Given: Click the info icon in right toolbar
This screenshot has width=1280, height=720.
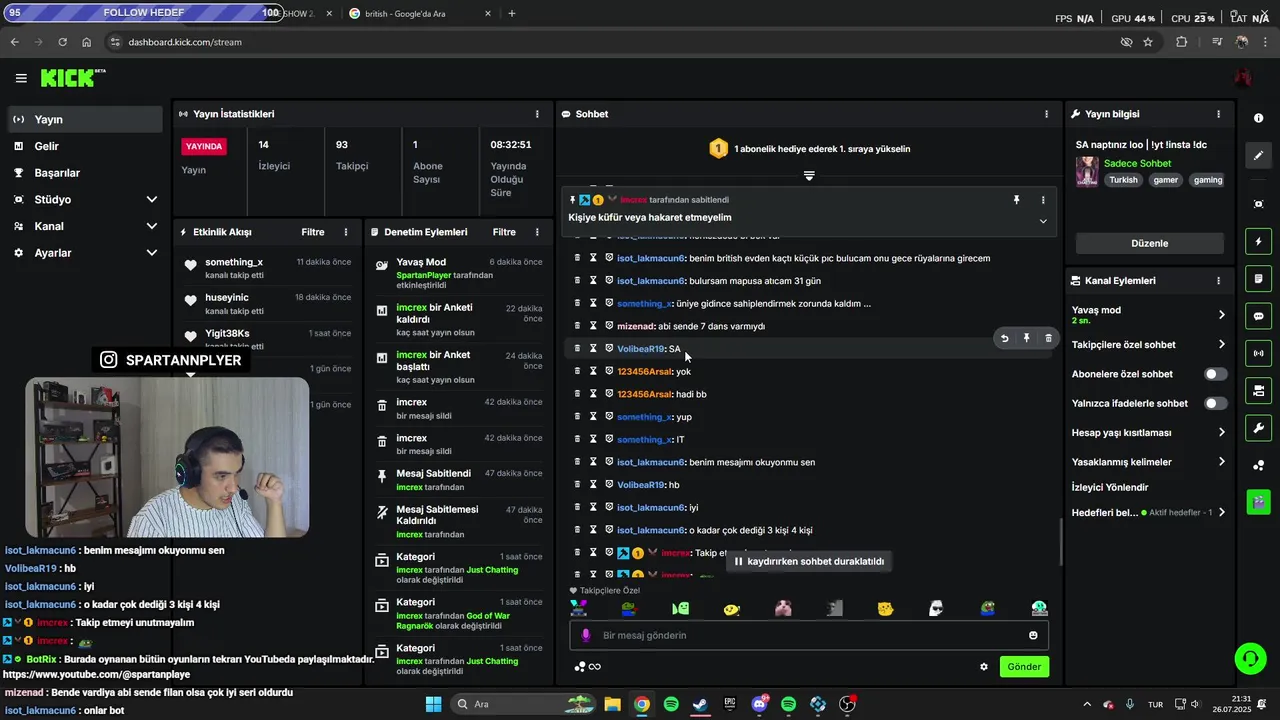Looking at the screenshot, I should coord(1258,118).
